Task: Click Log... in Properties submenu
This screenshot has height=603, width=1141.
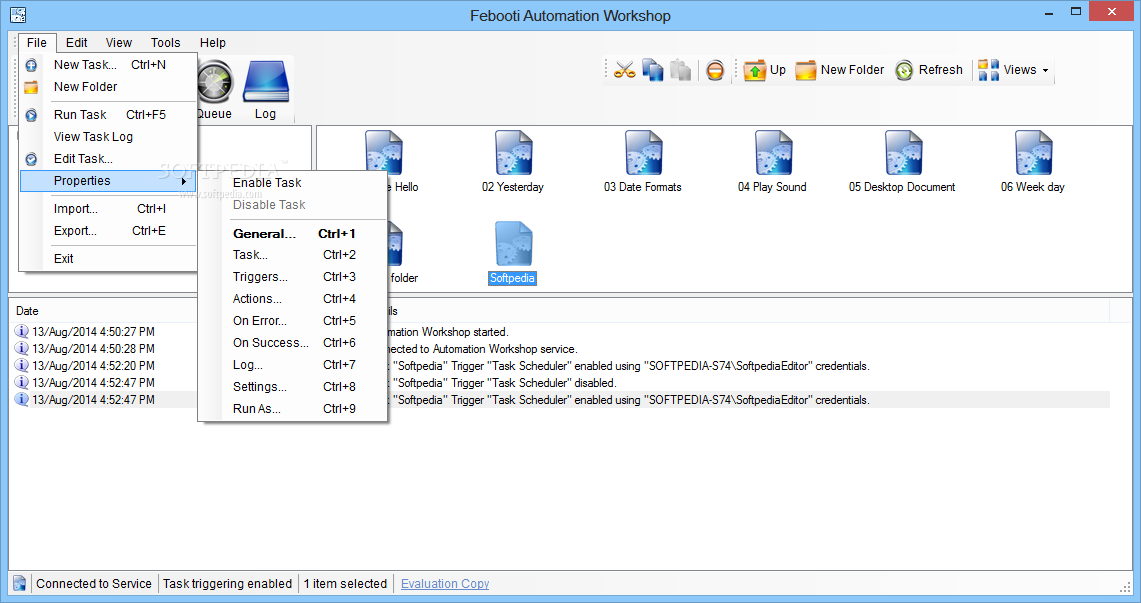Action: coord(293,364)
